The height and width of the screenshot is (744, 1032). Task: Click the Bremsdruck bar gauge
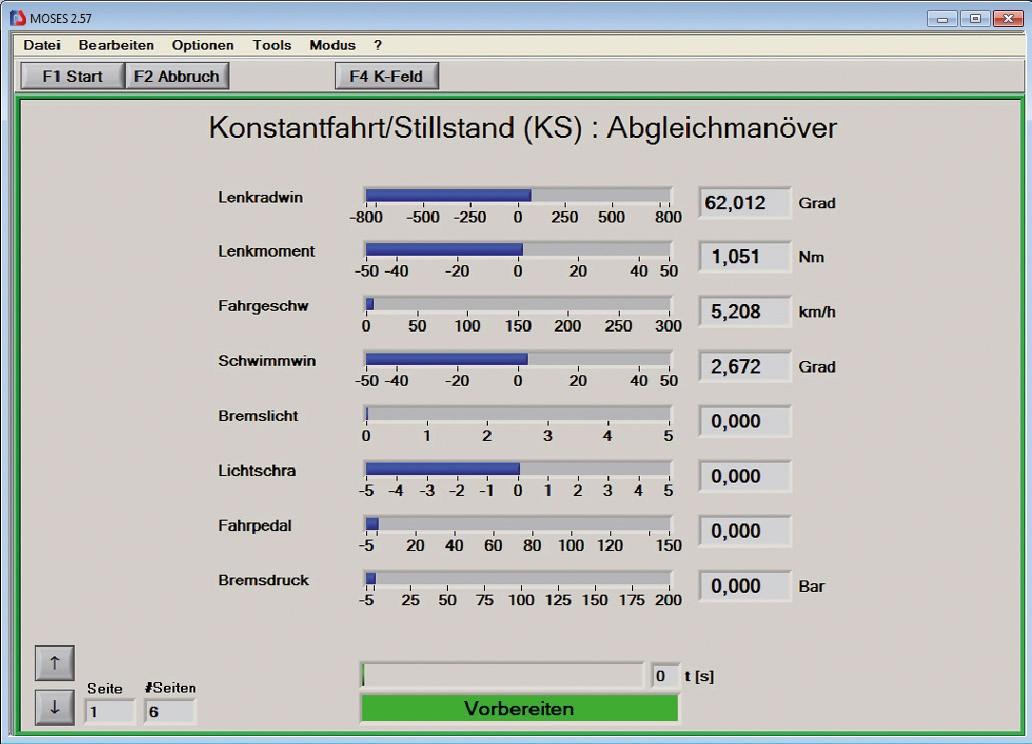(x=518, y=578)
